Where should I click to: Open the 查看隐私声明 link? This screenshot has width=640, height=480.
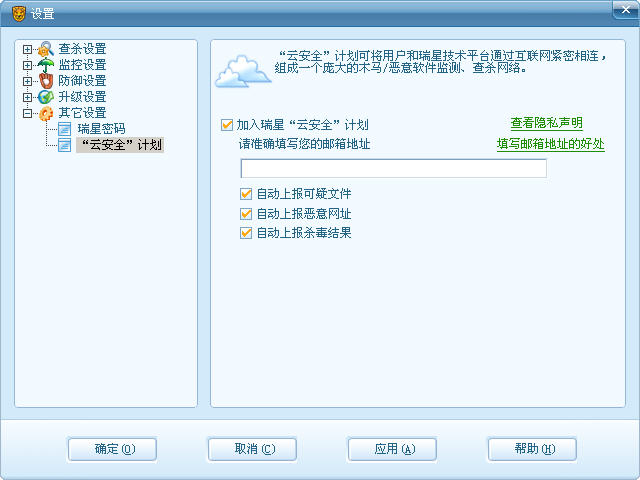(x=547, y=123)
